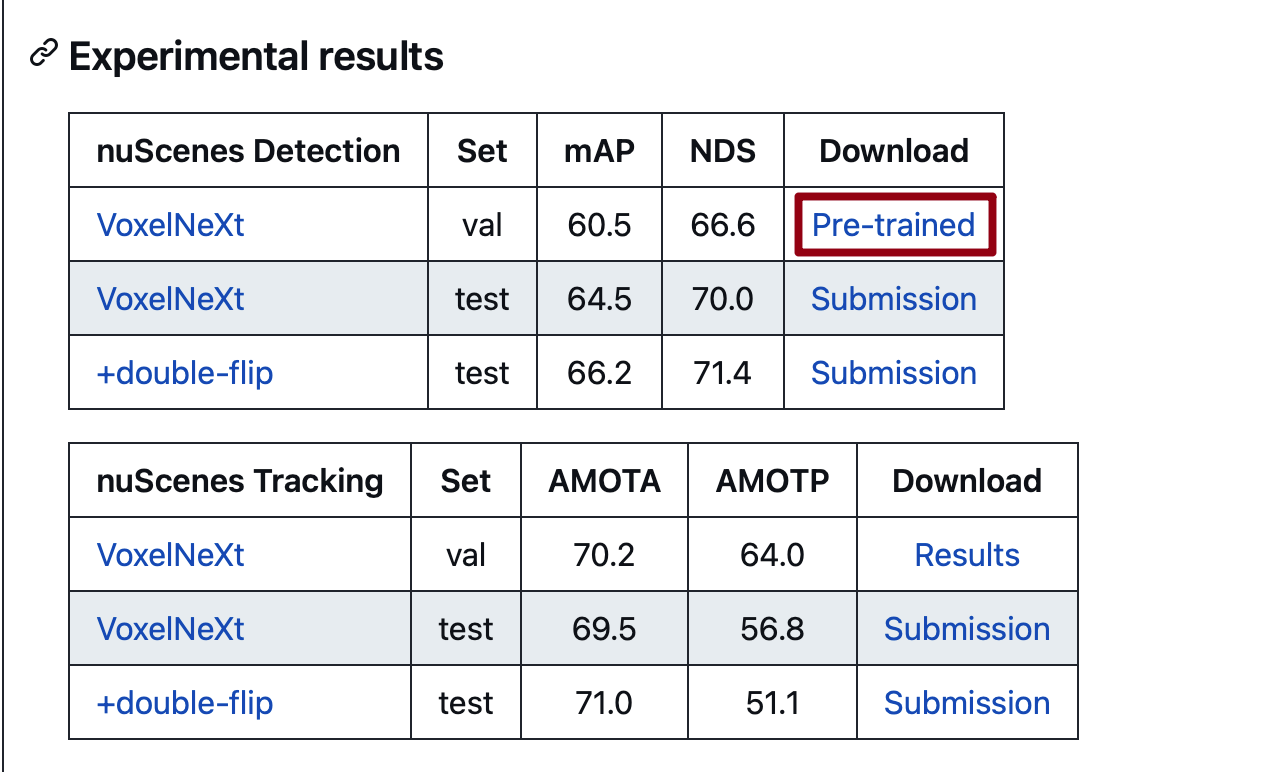Image resolution: width=1264 pixels, height=772 pixels.
Task: Click the Submission link for VoxelNeXt test detection
Action: coord(893,298)
